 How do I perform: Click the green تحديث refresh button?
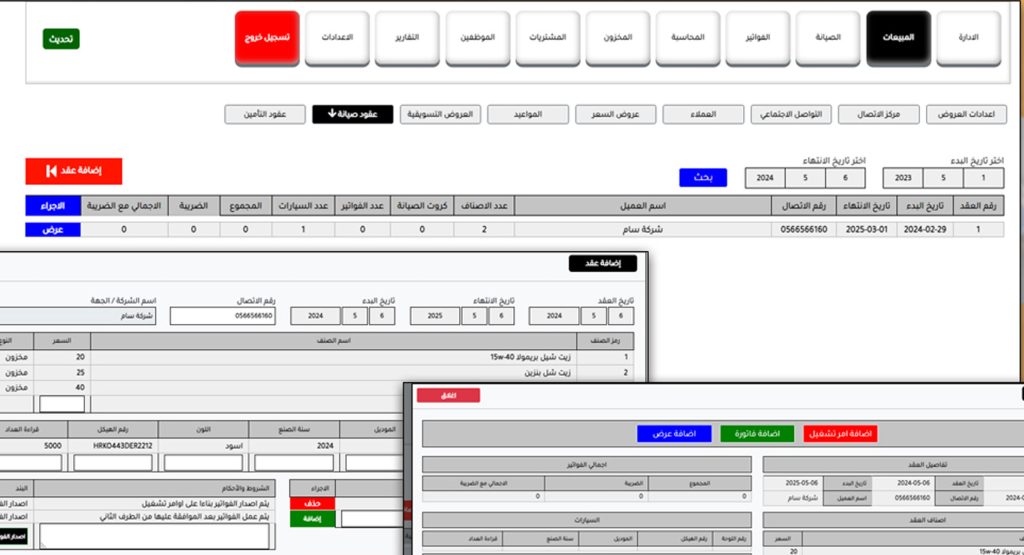(62, 39)
